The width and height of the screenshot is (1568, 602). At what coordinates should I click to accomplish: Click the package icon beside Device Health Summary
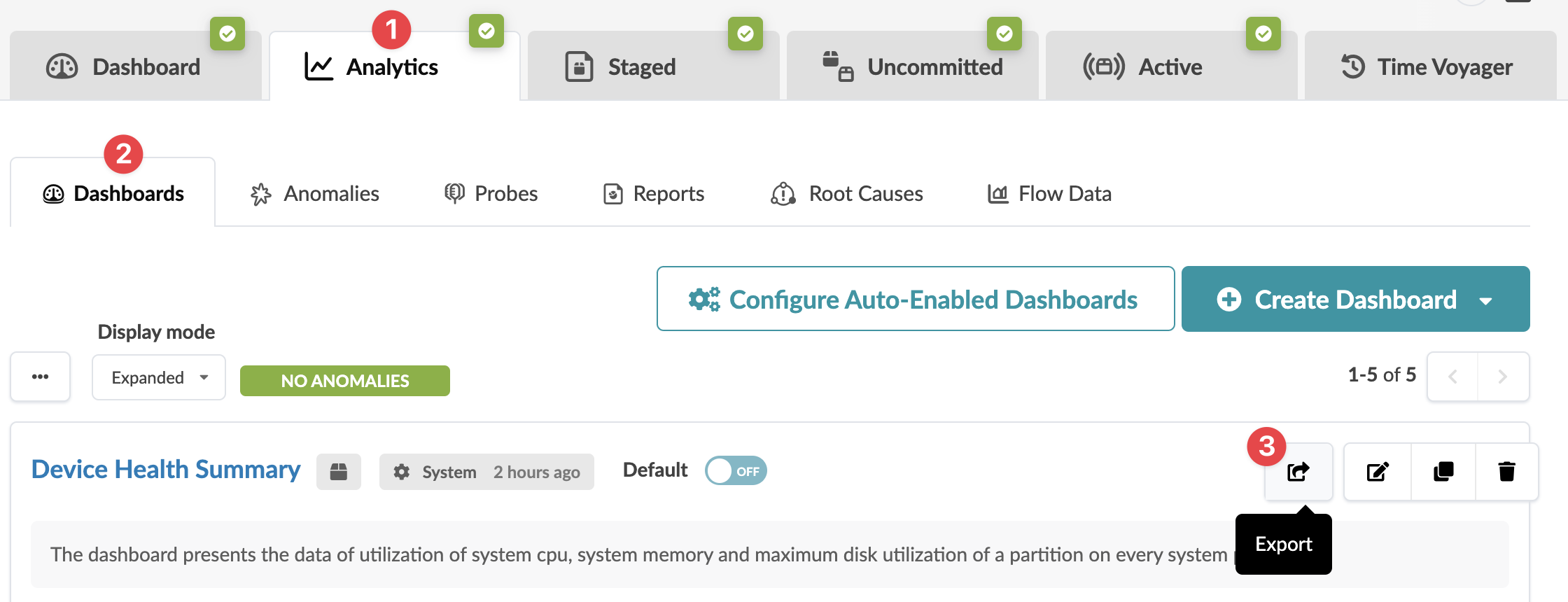coord(339,472)
